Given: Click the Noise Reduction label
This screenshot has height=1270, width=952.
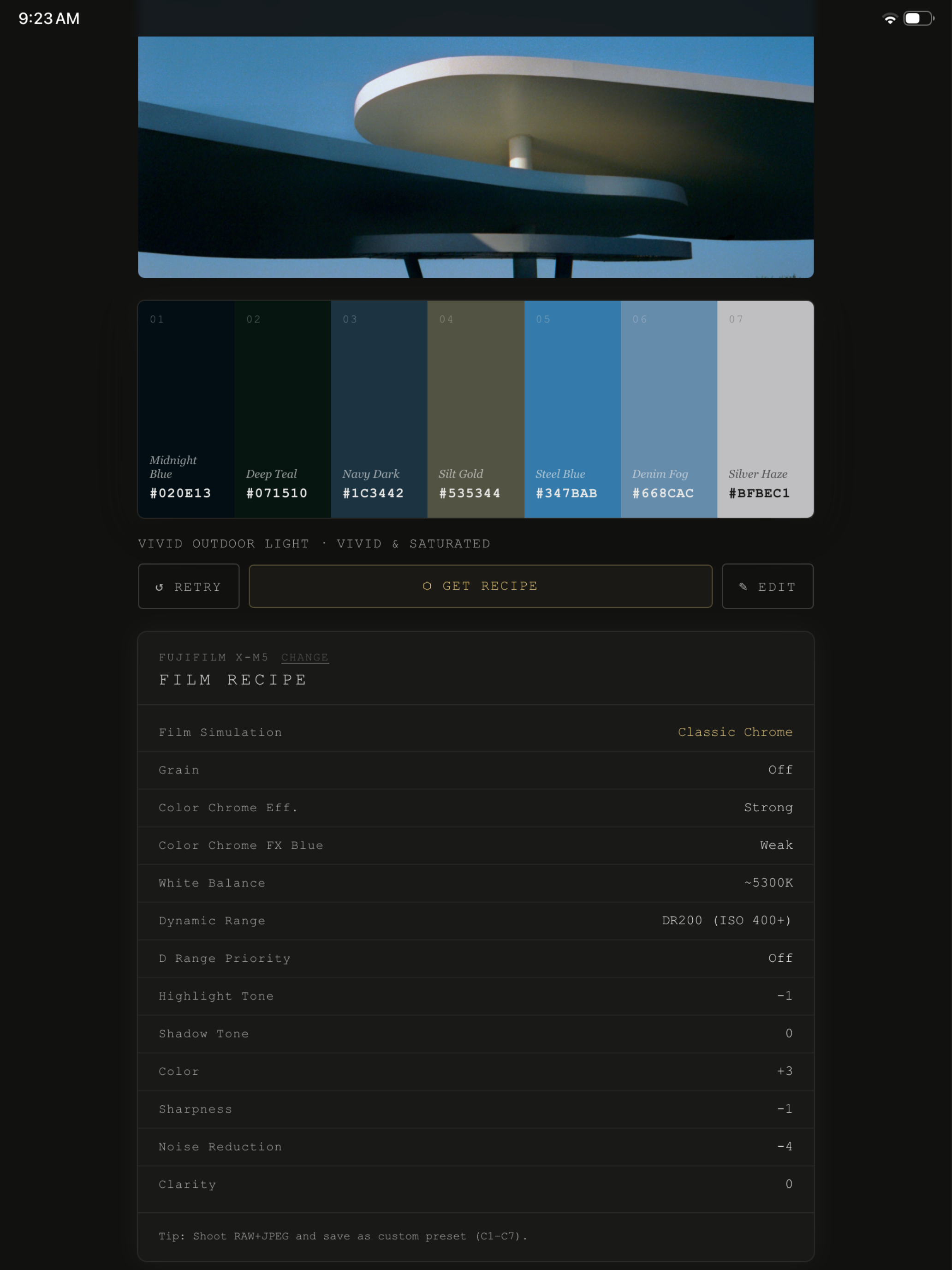Looking at the screenshot, I should coord(220,1147).
